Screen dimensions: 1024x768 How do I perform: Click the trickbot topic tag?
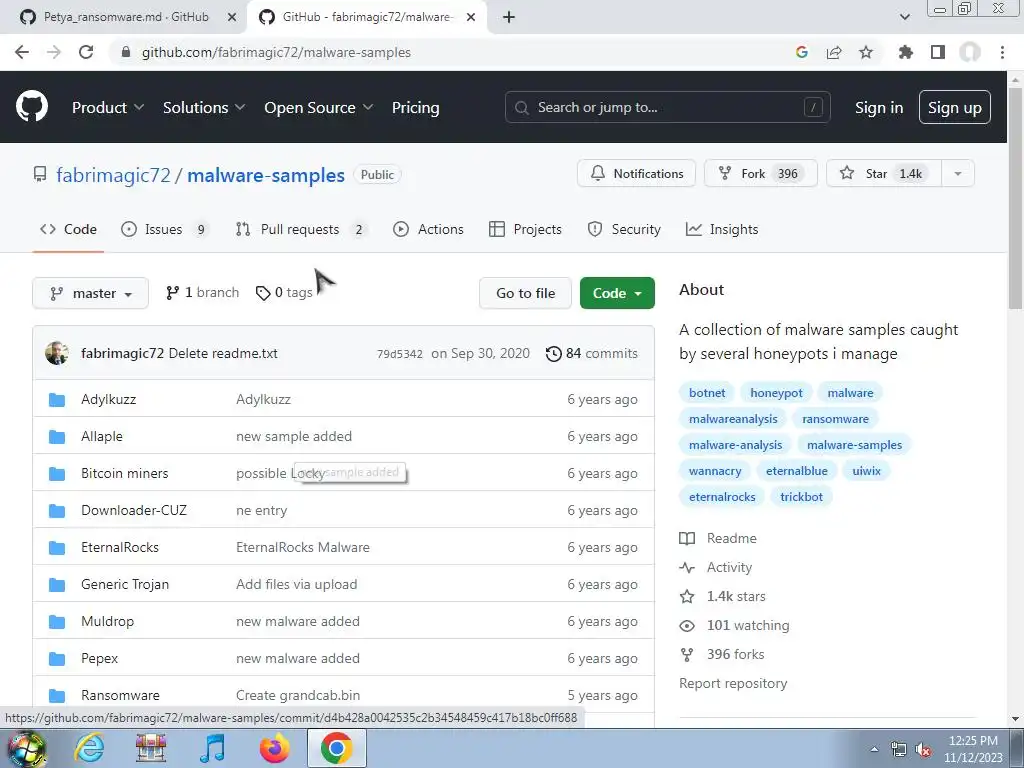point(801,497)
